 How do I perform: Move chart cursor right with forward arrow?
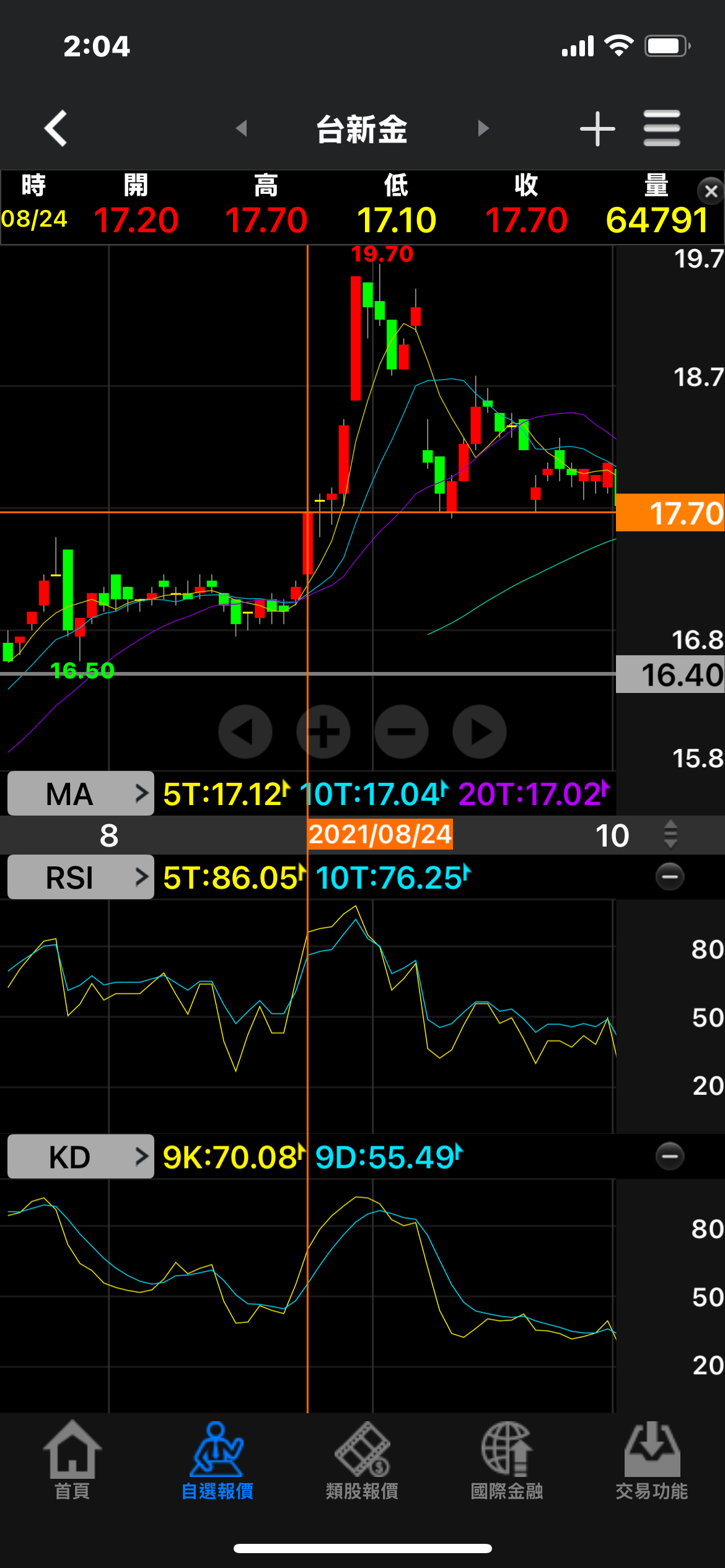[480, 731]
